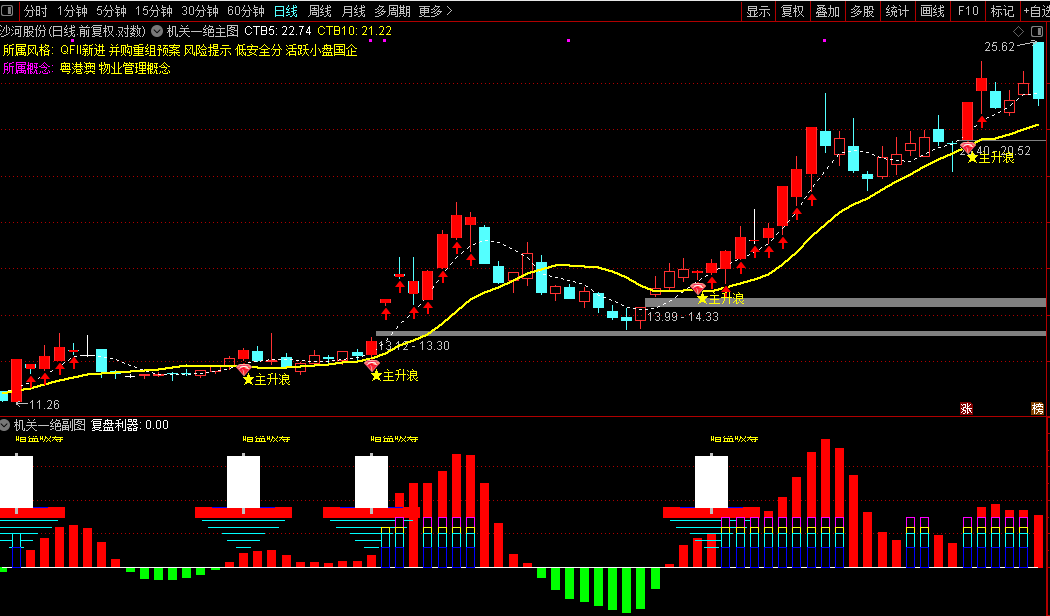Click the 所属风格 label
The image size is (1050, 616).
point(28,50)
